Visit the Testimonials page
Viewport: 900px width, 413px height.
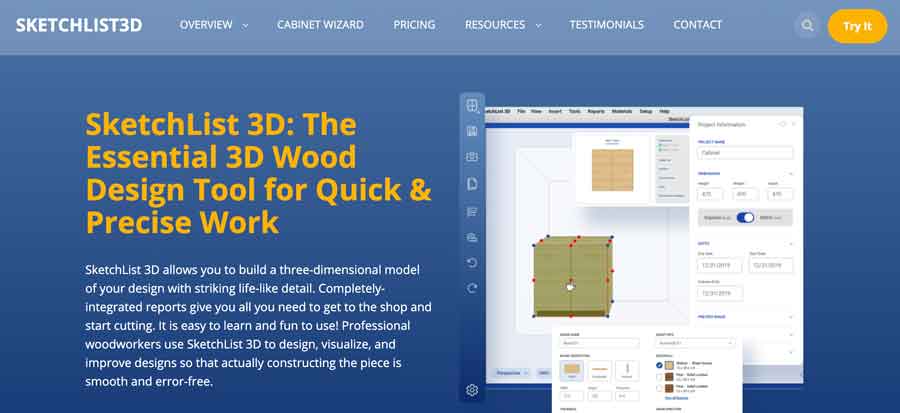coord(607,25)
